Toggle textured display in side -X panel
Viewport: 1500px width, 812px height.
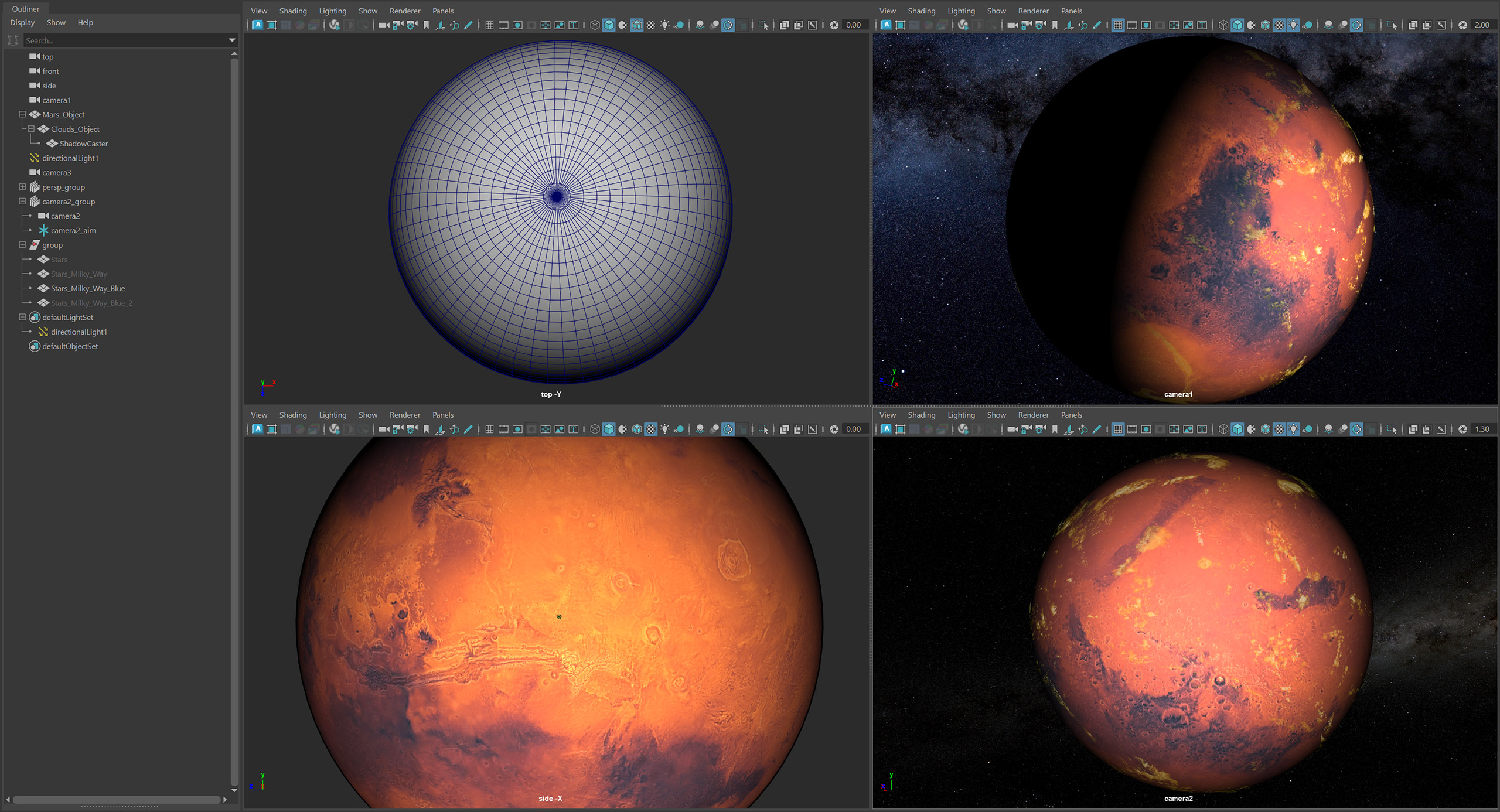click(651, 429)
